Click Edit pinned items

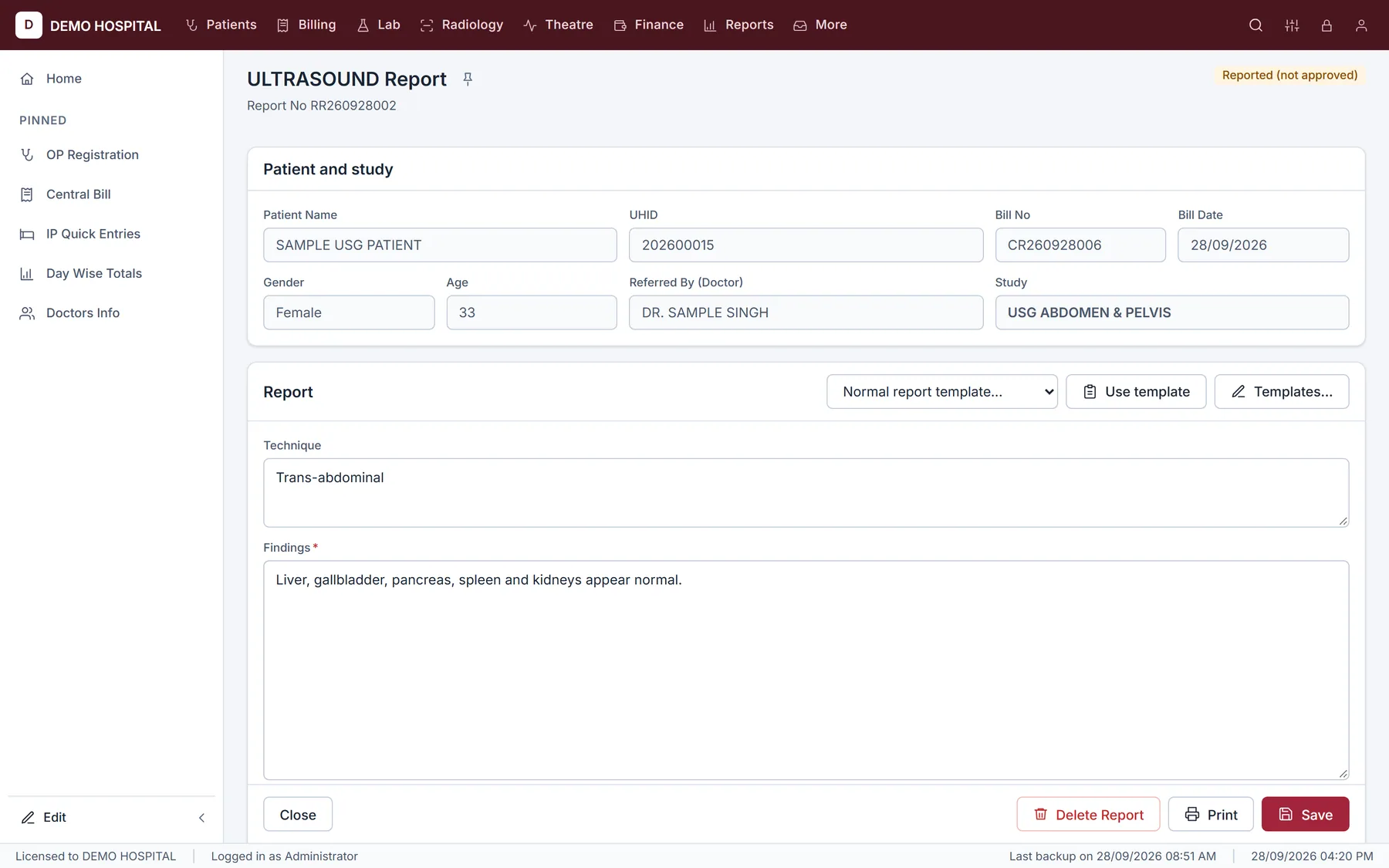(x=43, y=817)
